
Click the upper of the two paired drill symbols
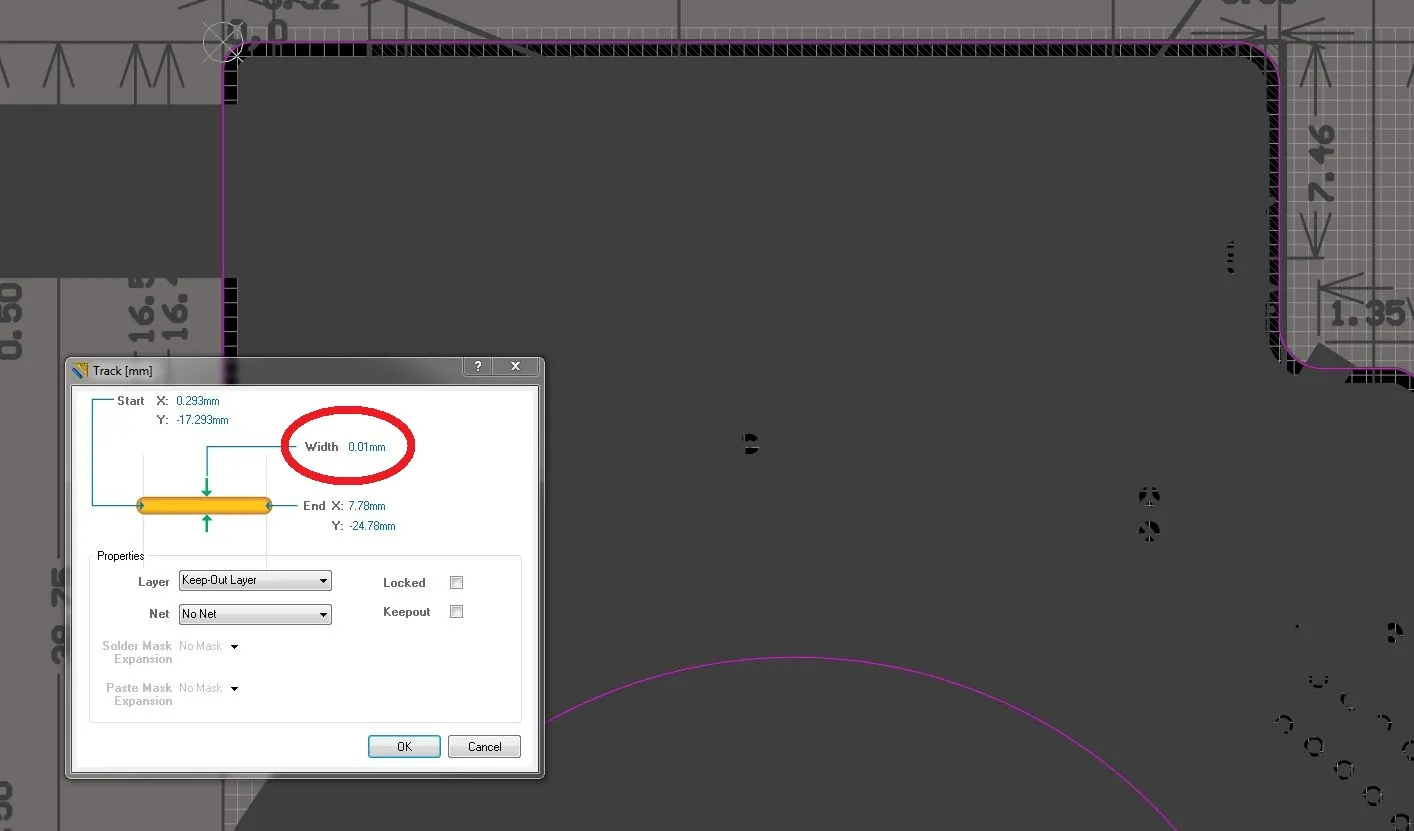1149,496
